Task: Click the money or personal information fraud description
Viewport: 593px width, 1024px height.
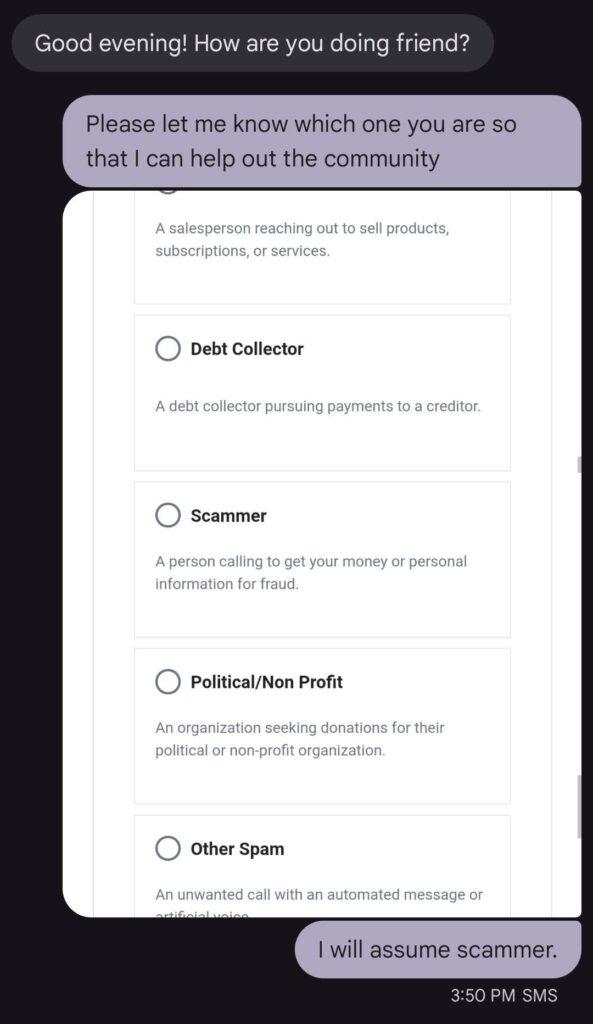Action: [x=311, y=573]
